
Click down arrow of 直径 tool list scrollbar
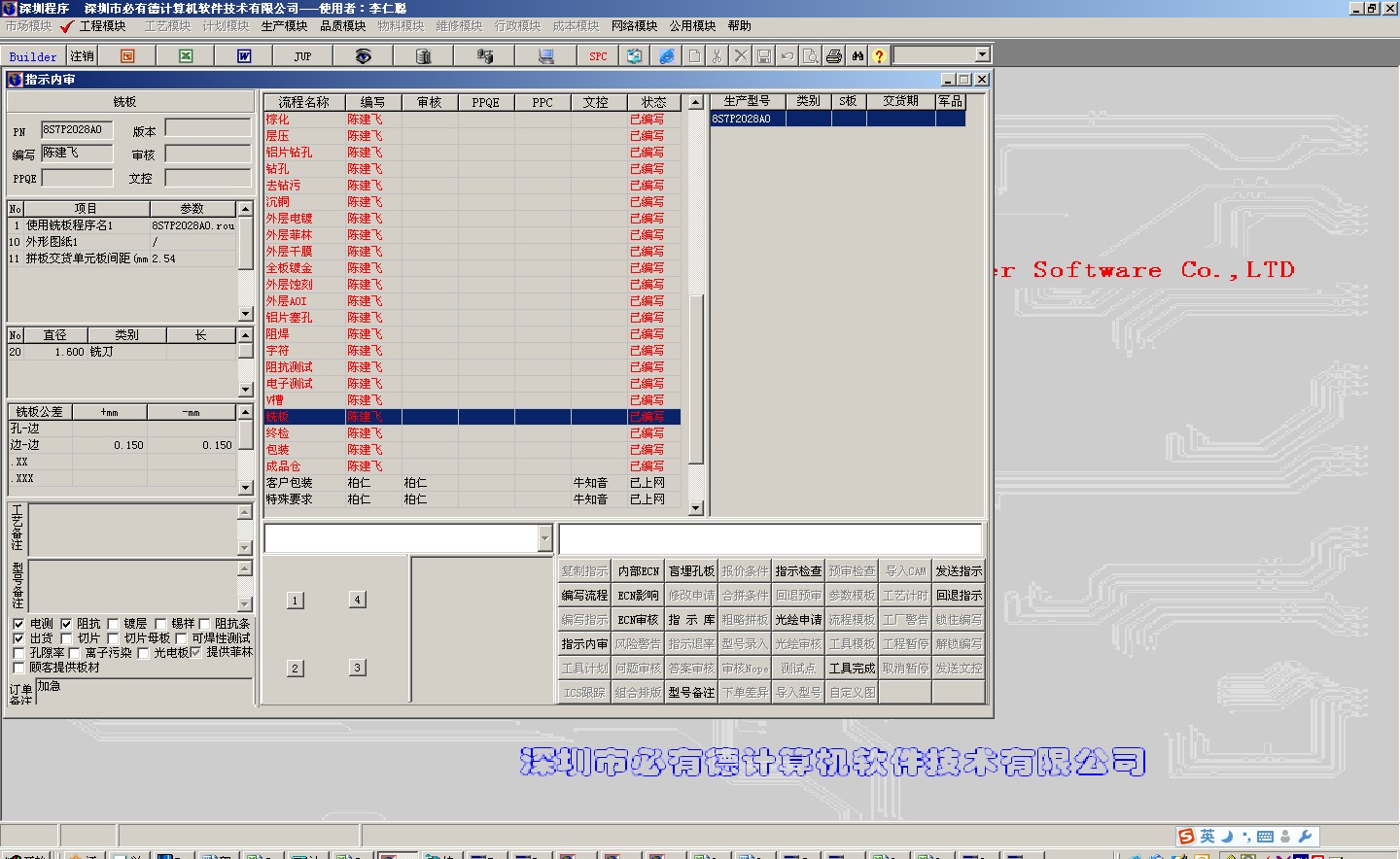tap(246, 390)
